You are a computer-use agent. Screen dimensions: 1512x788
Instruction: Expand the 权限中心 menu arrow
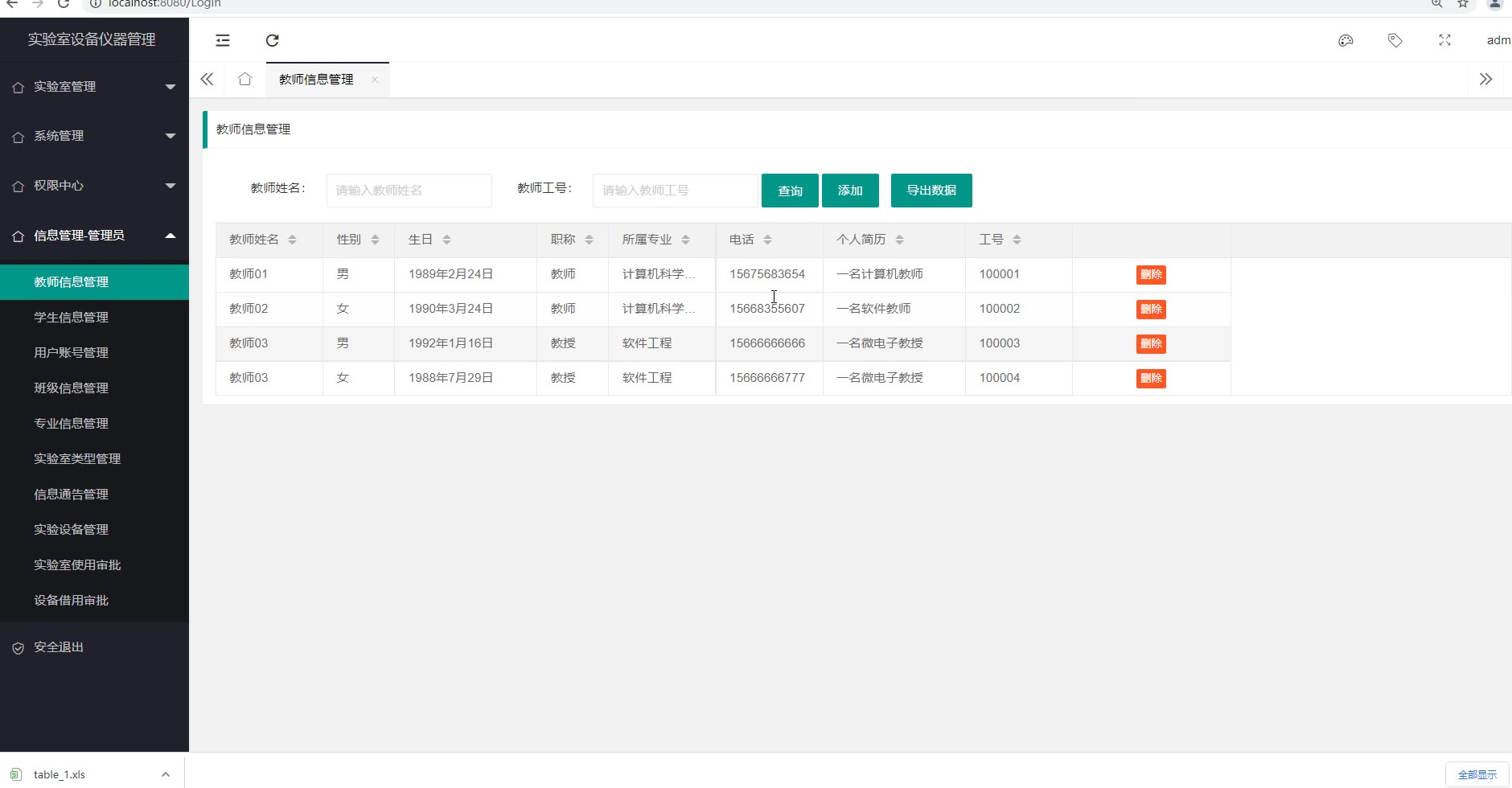click(171, 187)
